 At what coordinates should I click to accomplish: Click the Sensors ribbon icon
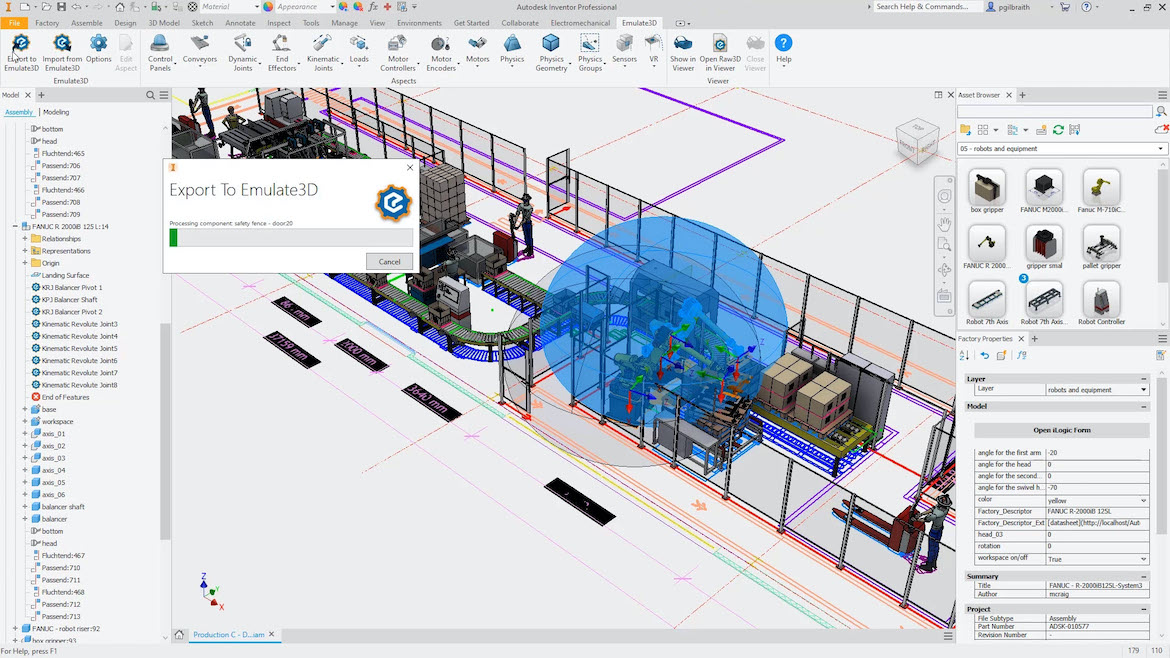[x=624, y=45]
